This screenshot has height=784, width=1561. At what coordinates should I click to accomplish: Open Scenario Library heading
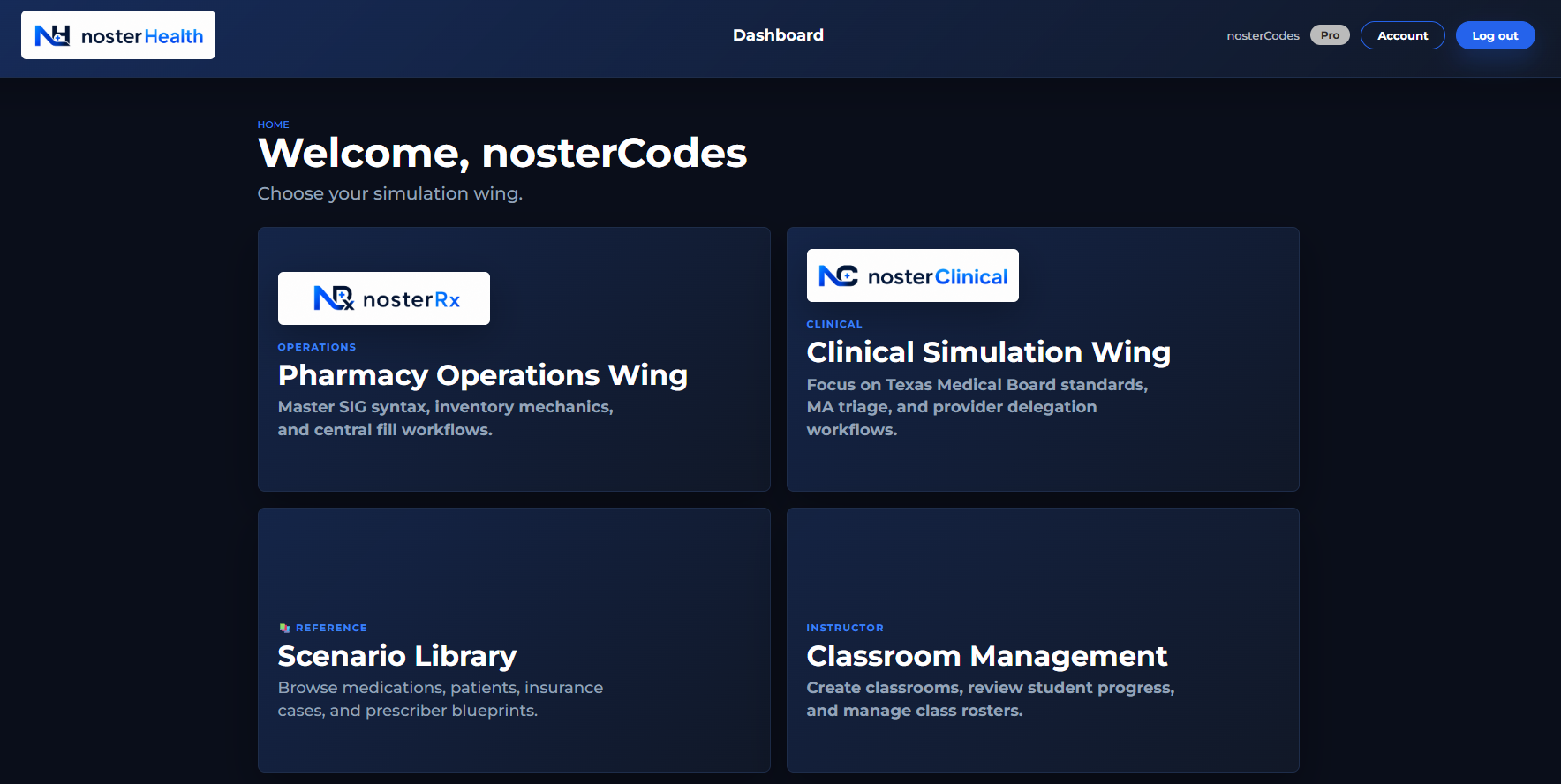tap(397, 656)
